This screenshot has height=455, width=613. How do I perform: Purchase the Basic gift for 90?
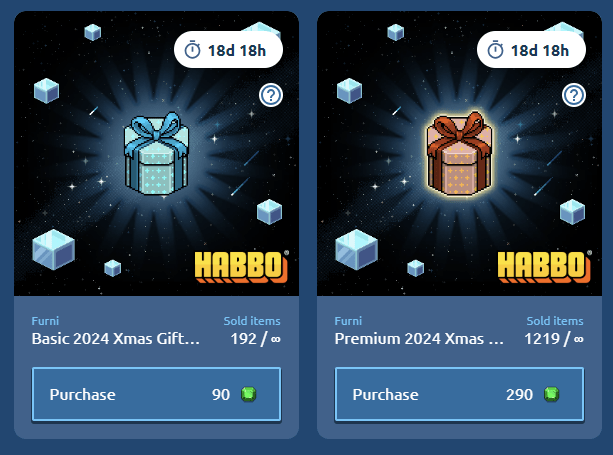pos(156,394)
